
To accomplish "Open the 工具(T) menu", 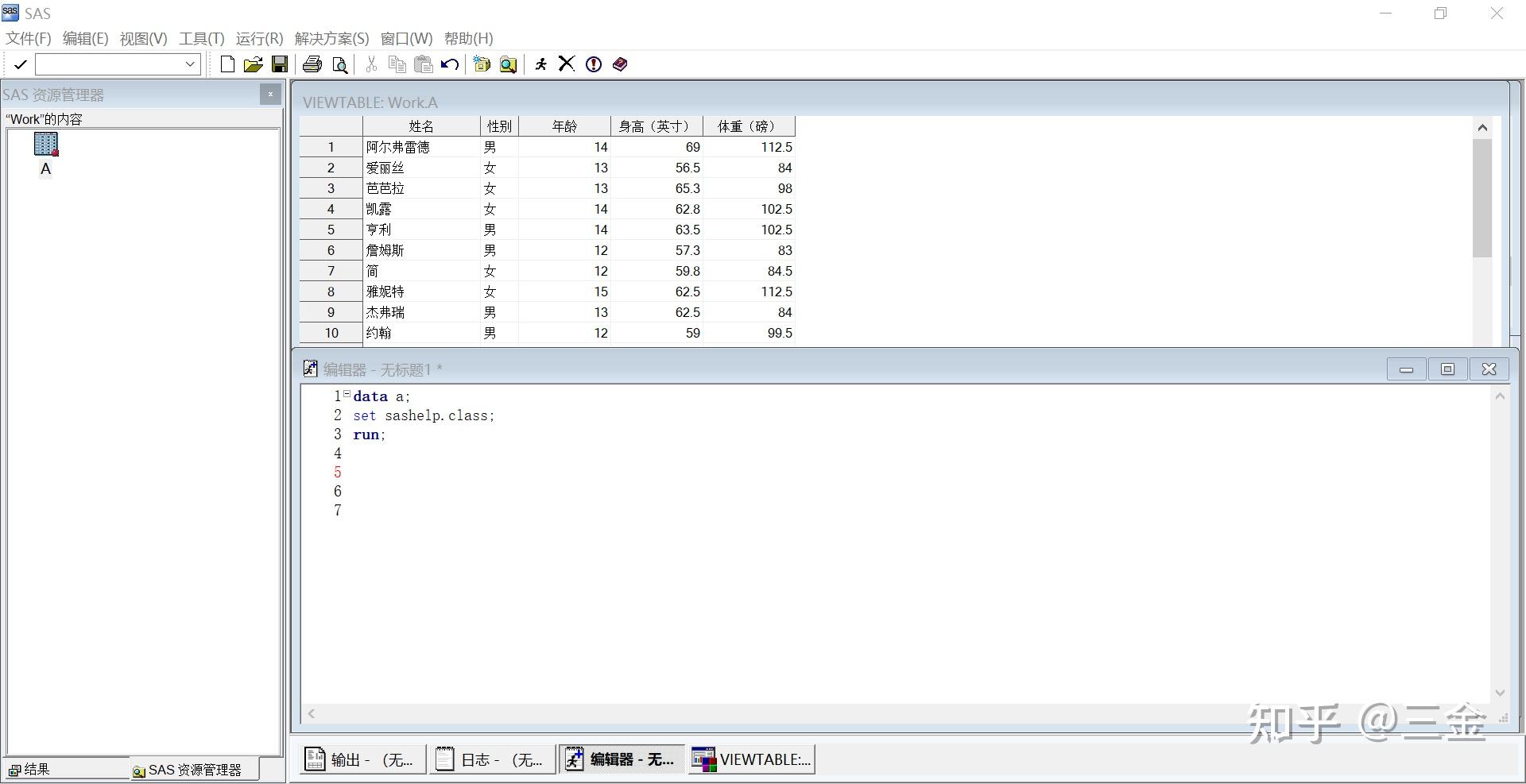I will point(202,38).
